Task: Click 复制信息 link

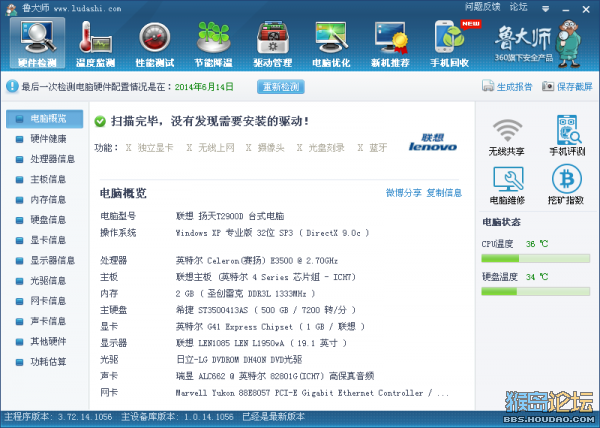Action: point(444,193)
